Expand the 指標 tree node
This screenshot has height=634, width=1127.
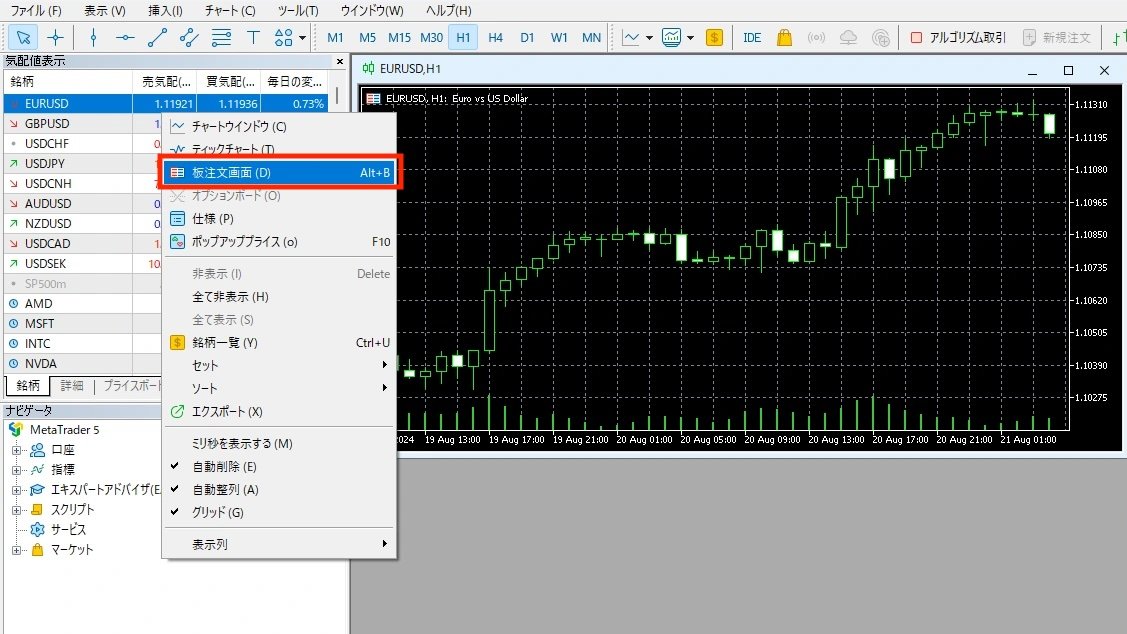[x=16, y=469]
